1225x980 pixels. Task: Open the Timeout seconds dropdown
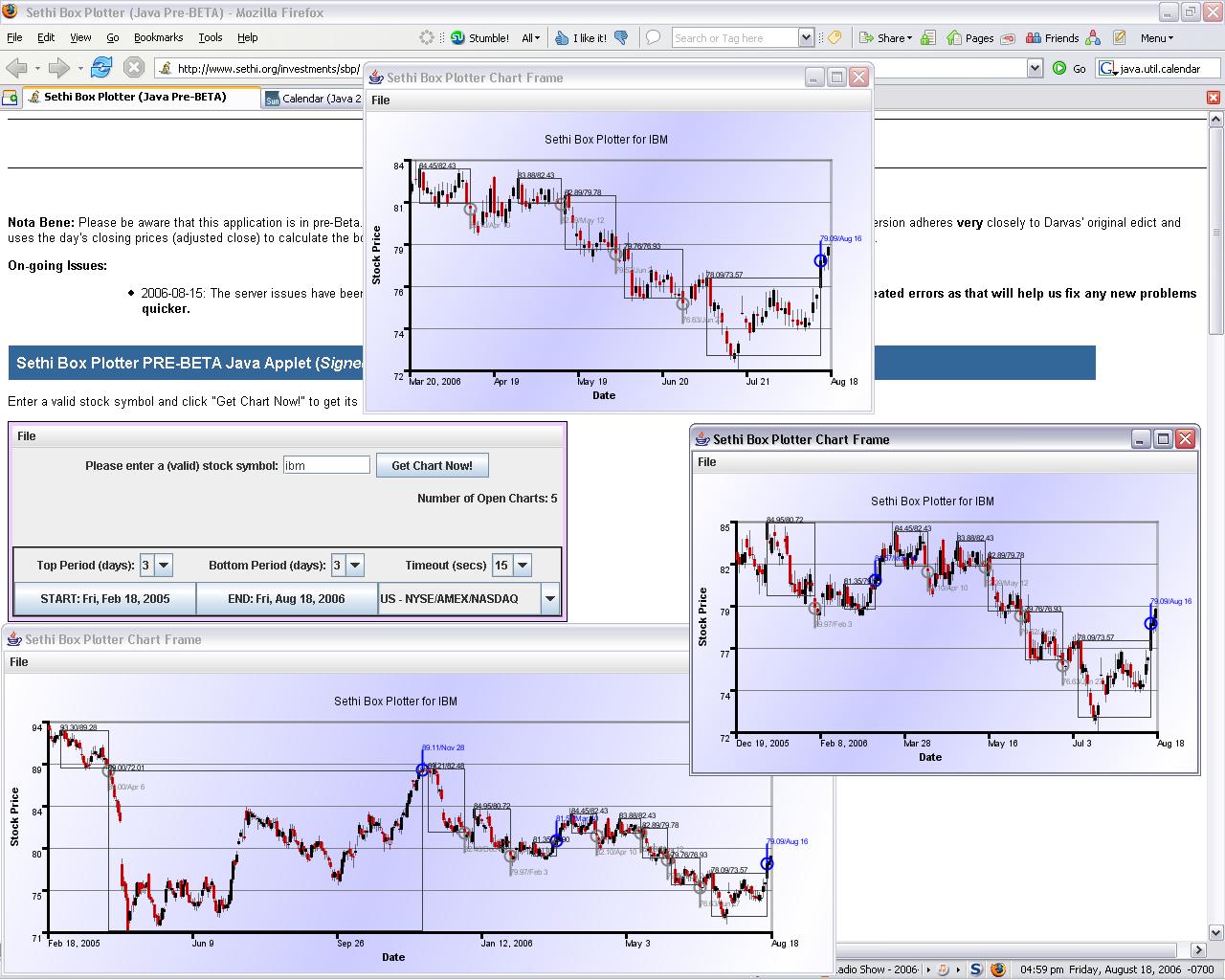pos(523,566)
